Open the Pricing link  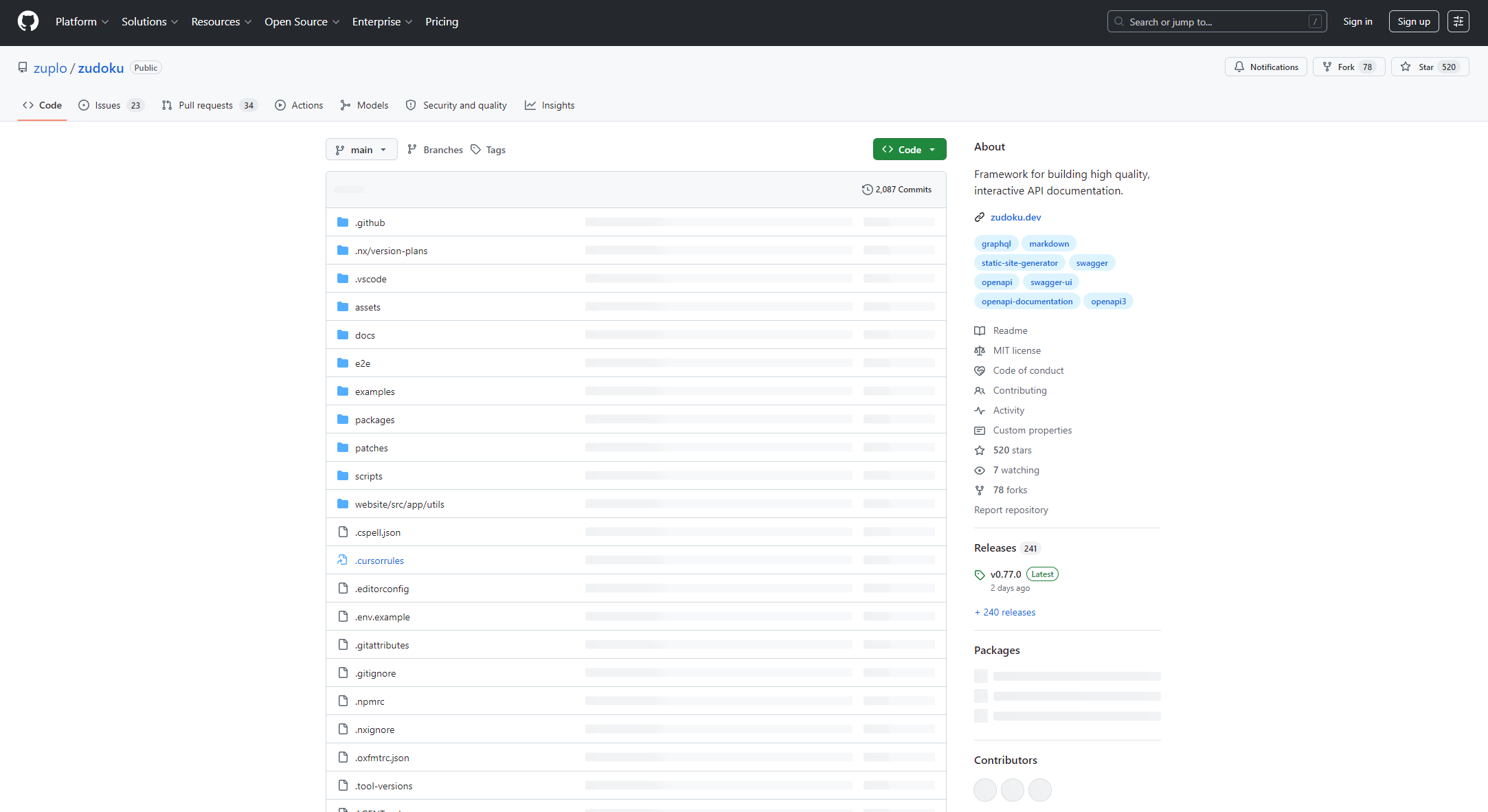(442, 21)
